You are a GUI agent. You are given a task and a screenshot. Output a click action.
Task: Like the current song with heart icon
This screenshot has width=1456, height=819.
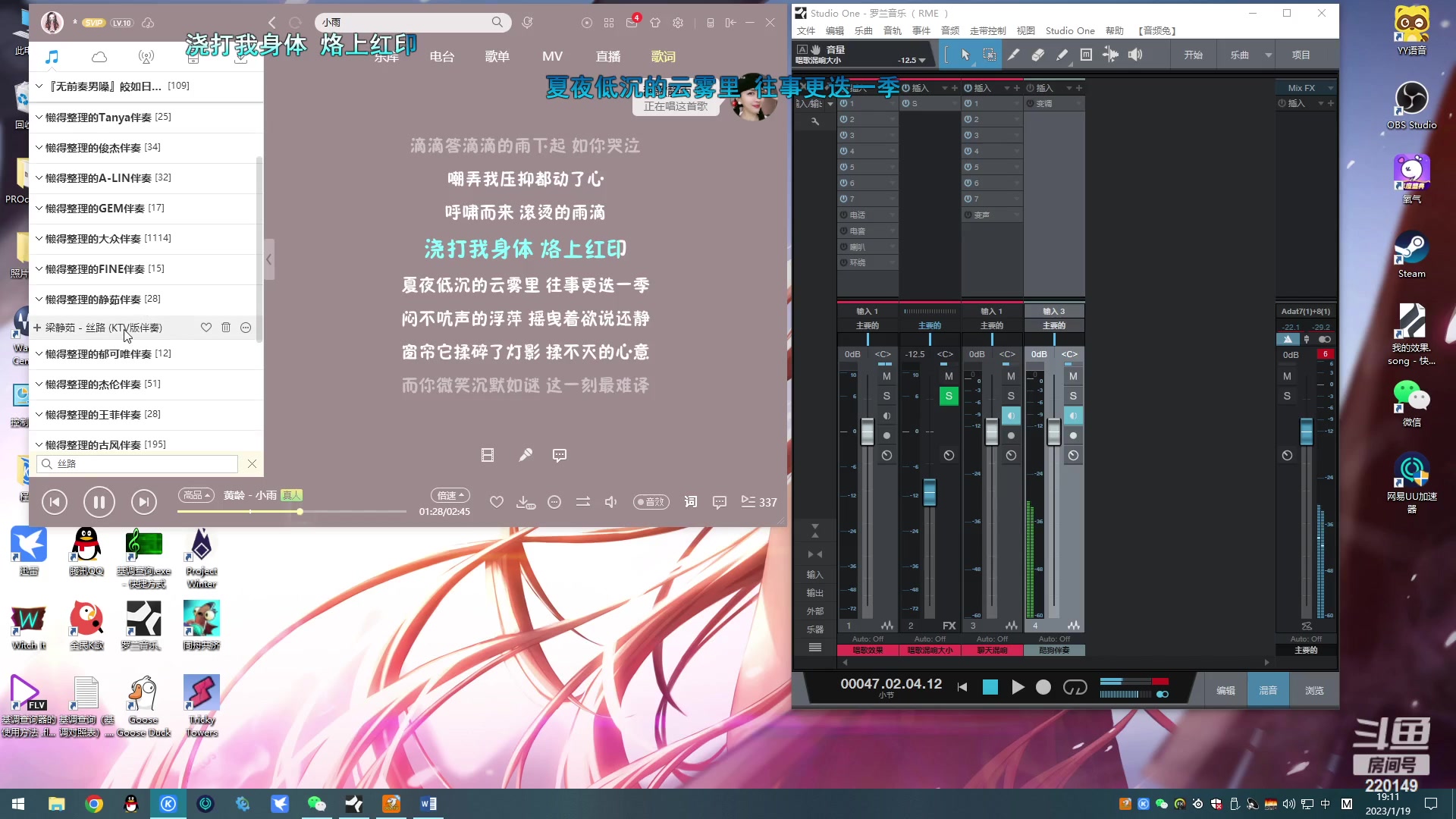[497, 502]
